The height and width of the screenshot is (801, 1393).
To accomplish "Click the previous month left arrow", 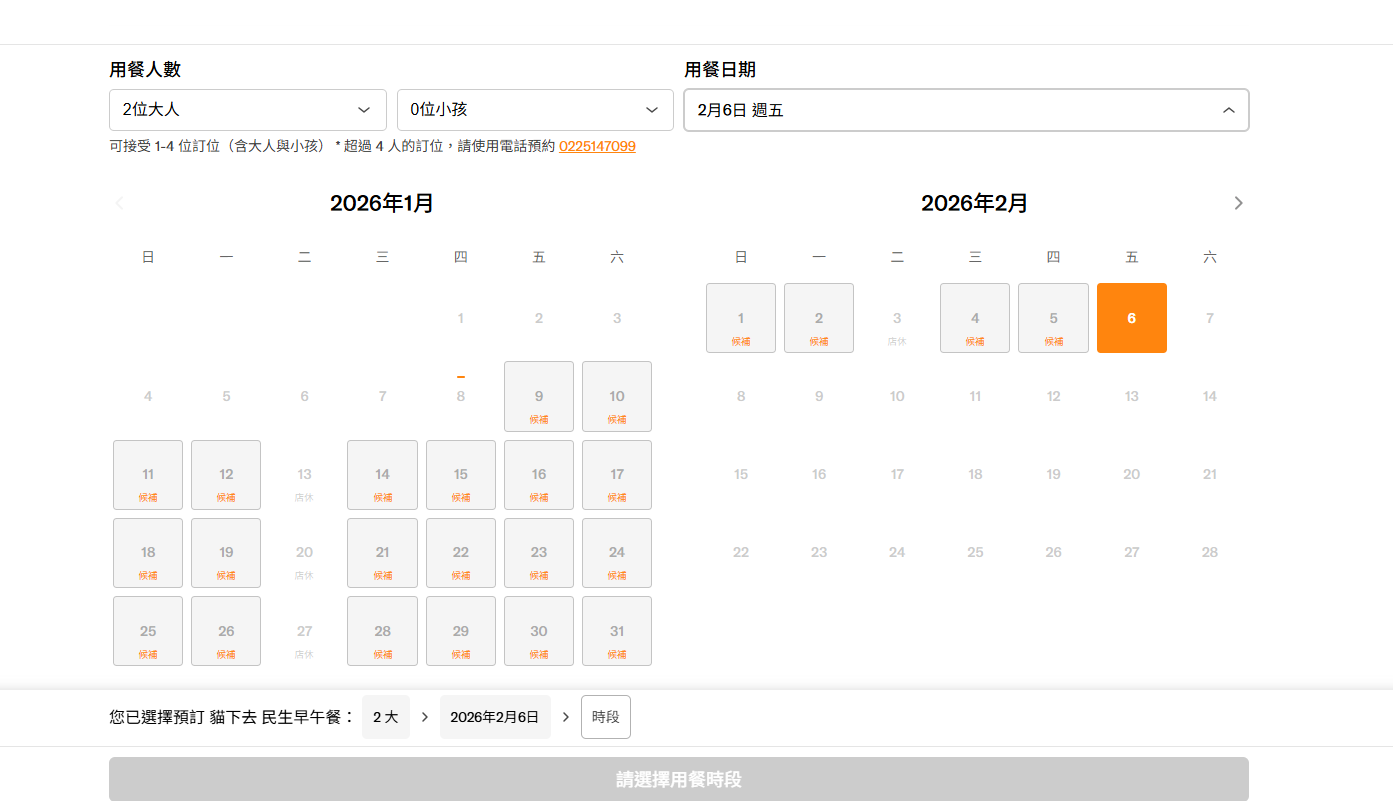I will [x=120, y=203].
